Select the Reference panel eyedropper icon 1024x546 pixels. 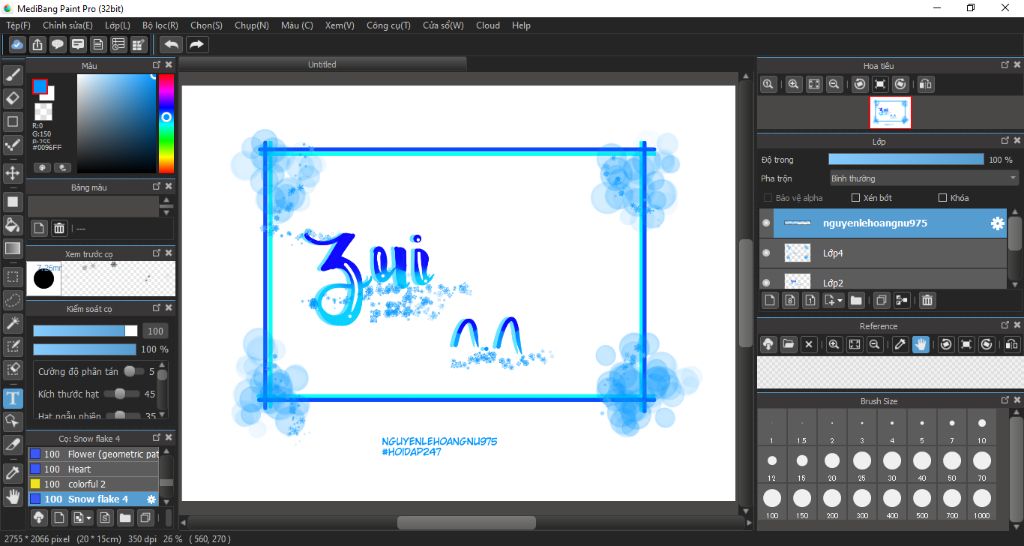(x=900, y=344)
